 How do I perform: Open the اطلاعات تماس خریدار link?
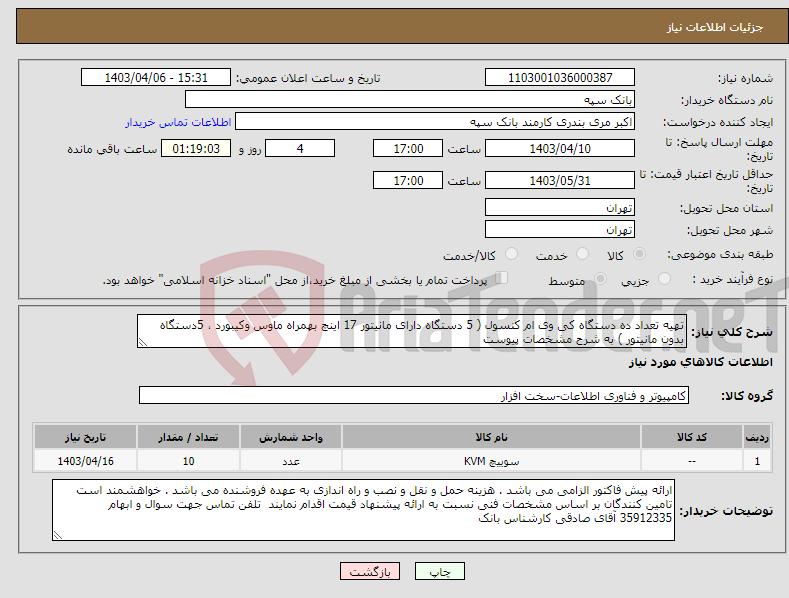click(178, 122)
